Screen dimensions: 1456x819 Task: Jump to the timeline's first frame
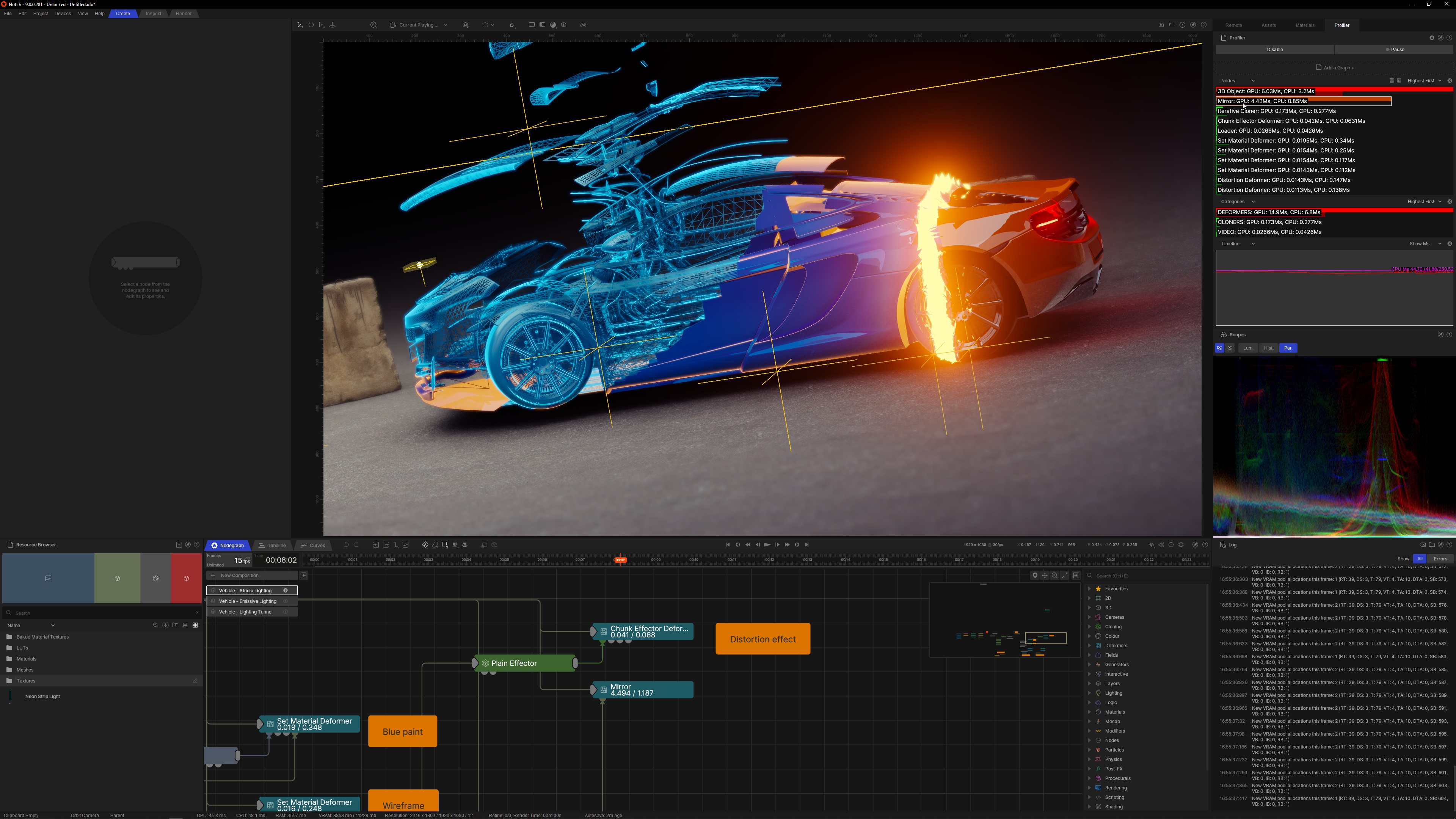(728, 545)
